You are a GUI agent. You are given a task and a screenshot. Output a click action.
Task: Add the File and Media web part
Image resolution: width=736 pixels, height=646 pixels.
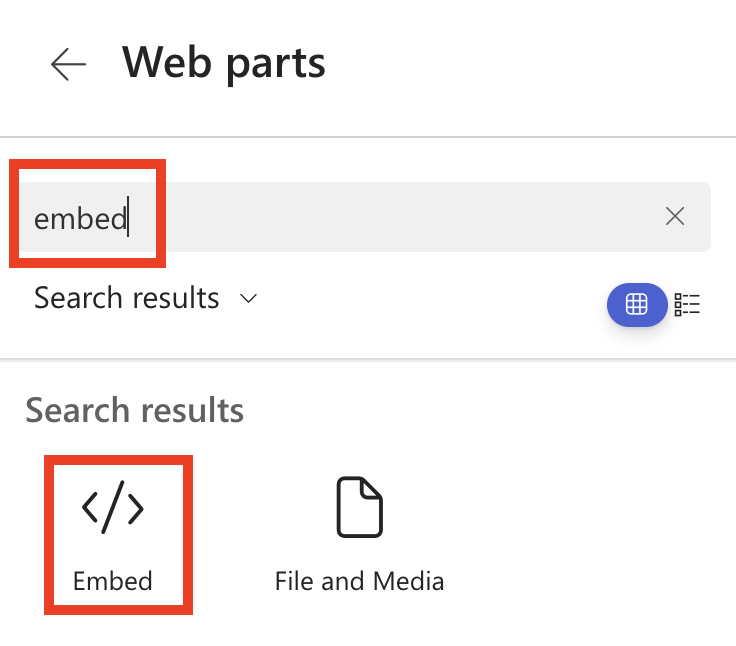[359, 535]
